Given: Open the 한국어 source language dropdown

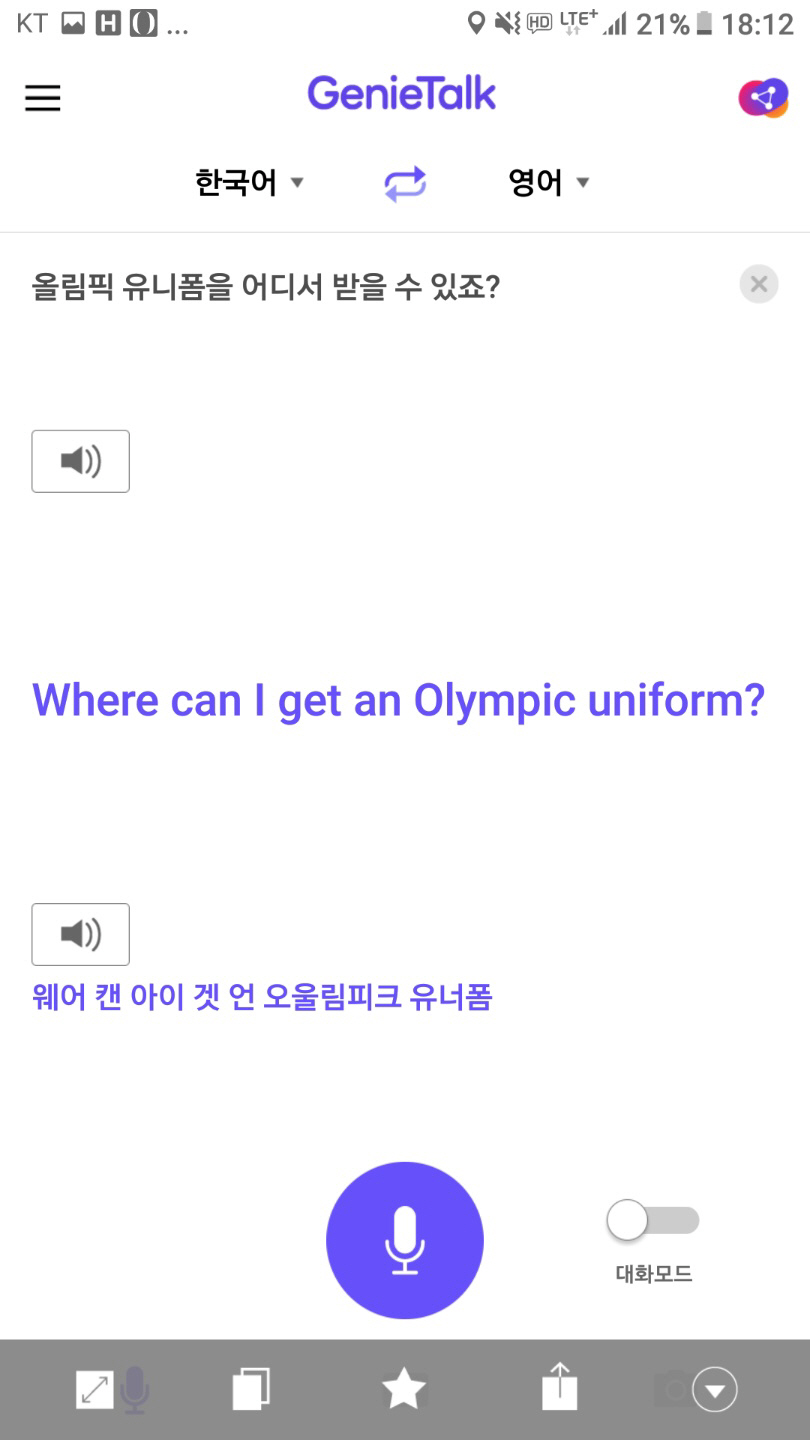Looking at the screenshot, I should tap(249, 183).
